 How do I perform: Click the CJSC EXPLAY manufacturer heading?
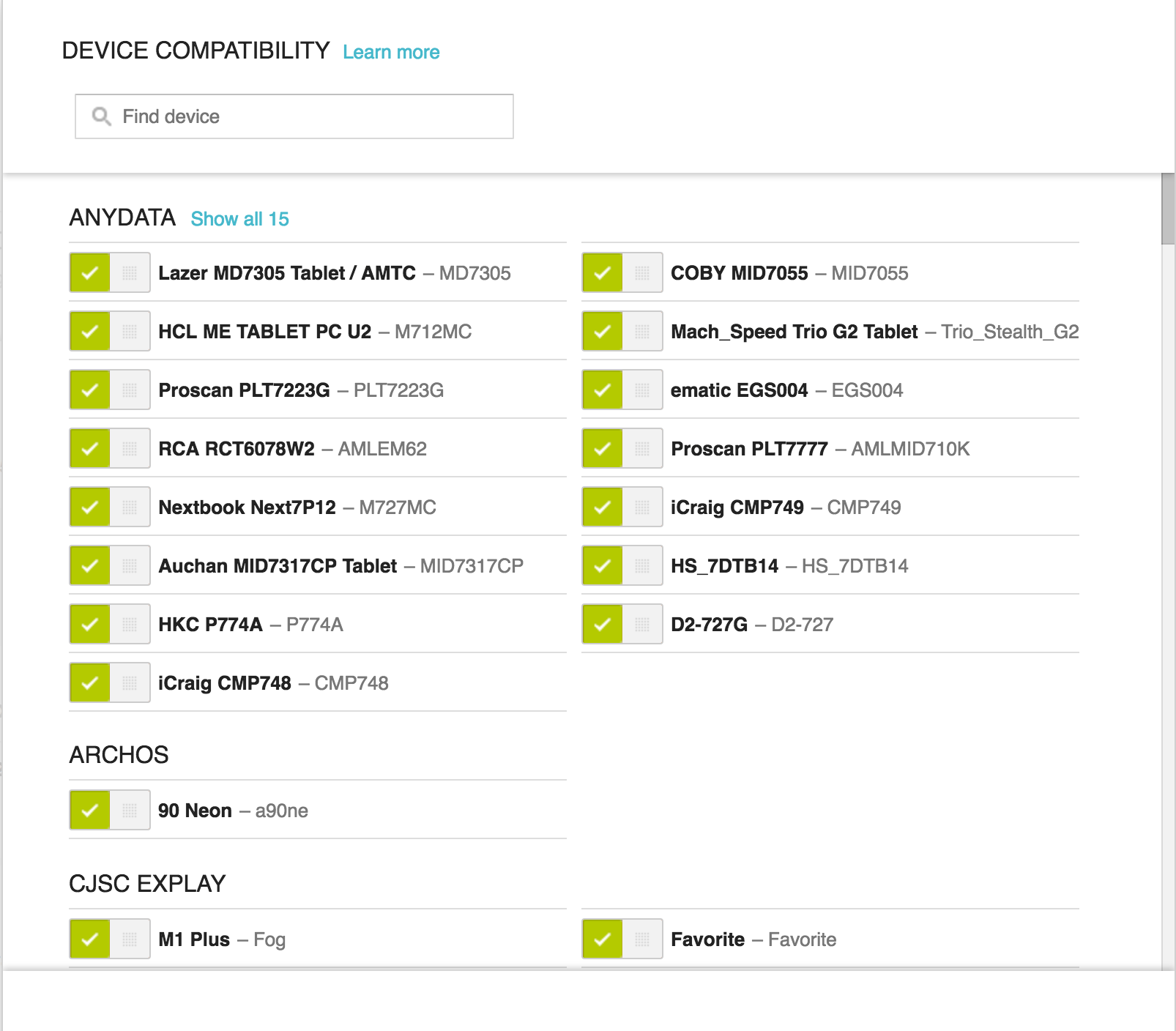[147, 884]
